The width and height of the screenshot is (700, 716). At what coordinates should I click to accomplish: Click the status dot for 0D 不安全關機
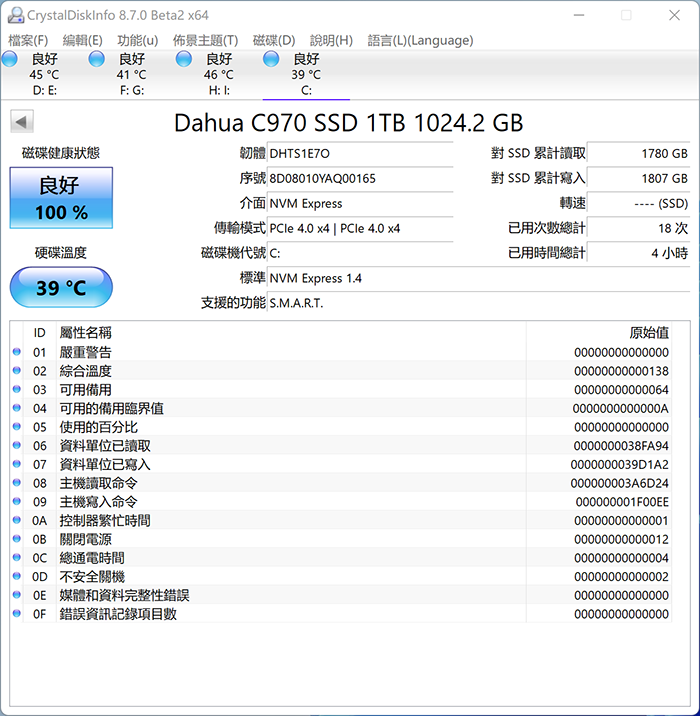click(x=17, y=576)
